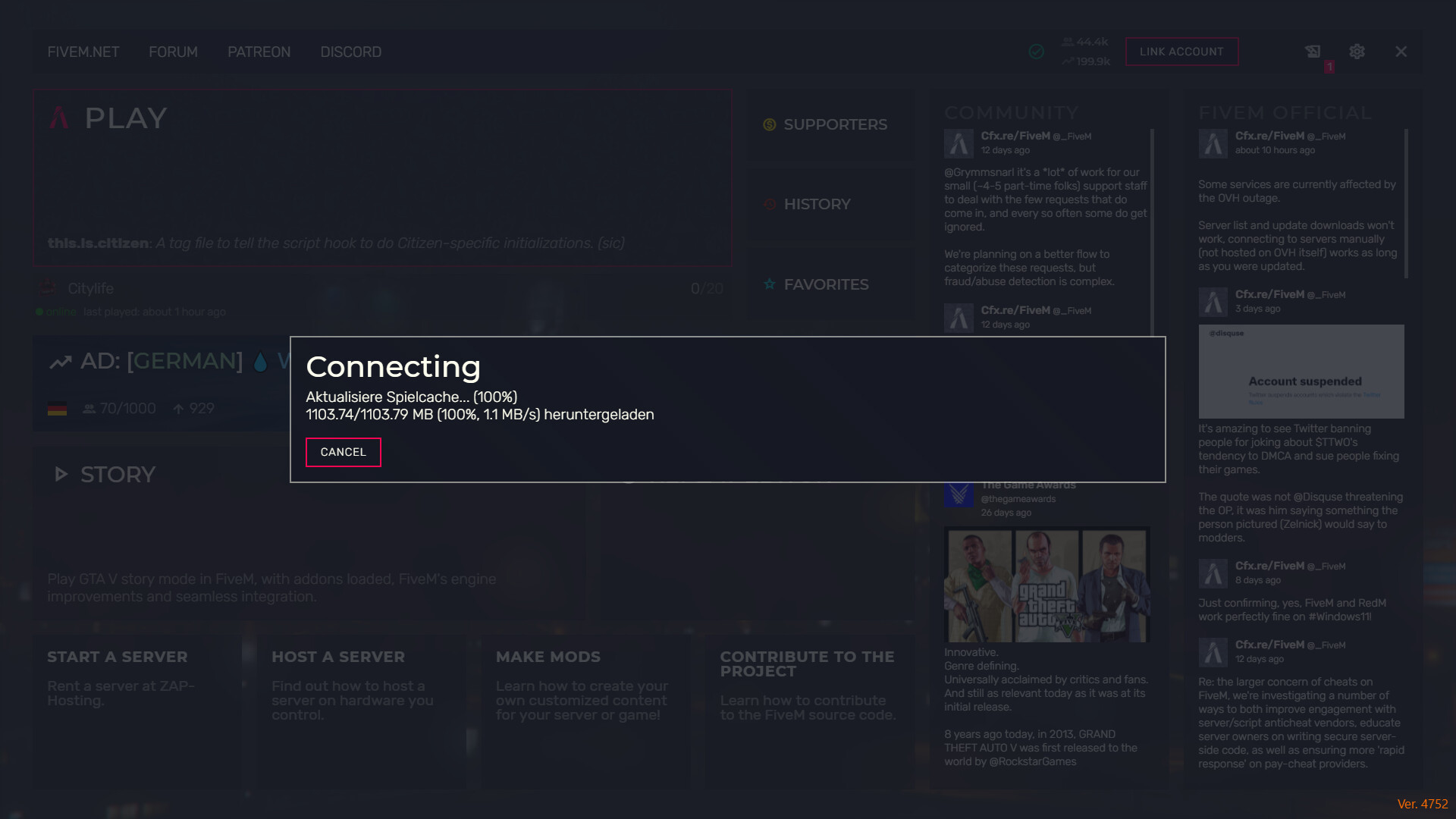Open FiveM settings via the gear icon
This screenshot has width=1456, height=819.
pyautogui.click(x=1357, y=51)
